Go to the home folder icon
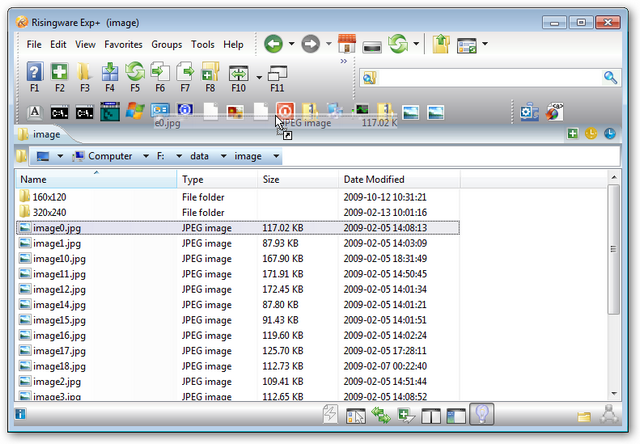The width and height of the screenshot is (640, 444). click(347, 44)
